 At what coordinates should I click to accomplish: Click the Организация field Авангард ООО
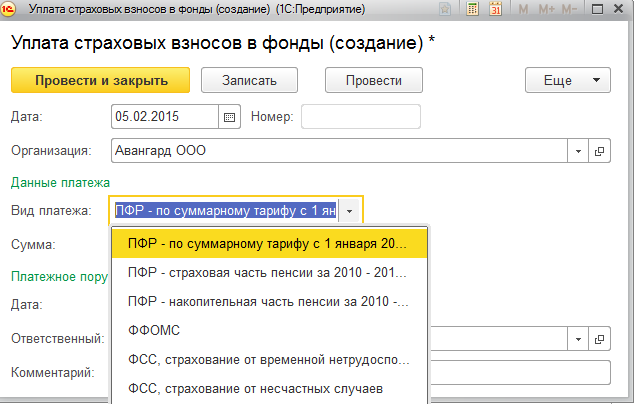339,151
